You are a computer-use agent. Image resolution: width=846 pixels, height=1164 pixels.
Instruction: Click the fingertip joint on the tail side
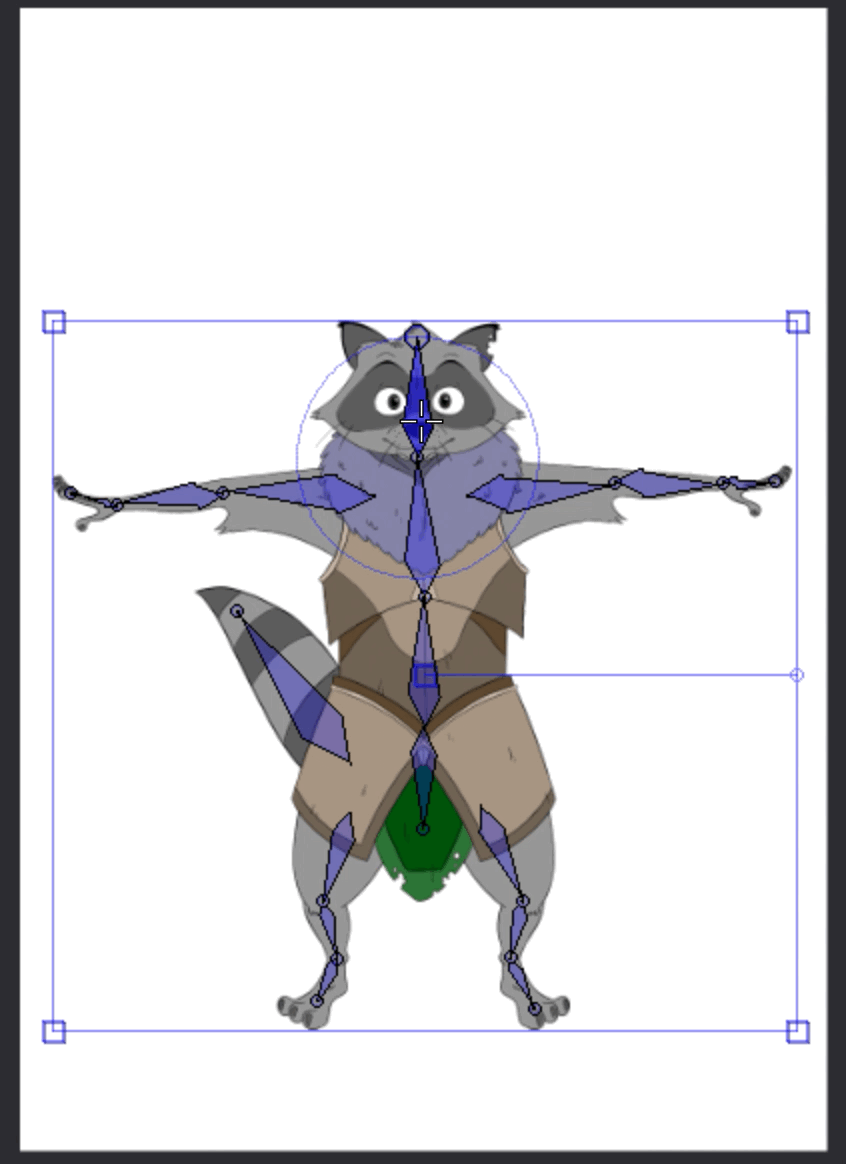coord(70,493)
